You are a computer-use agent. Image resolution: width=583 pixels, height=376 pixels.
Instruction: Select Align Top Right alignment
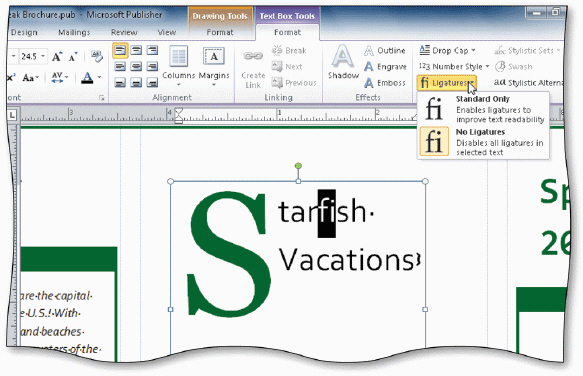[152, 50]
